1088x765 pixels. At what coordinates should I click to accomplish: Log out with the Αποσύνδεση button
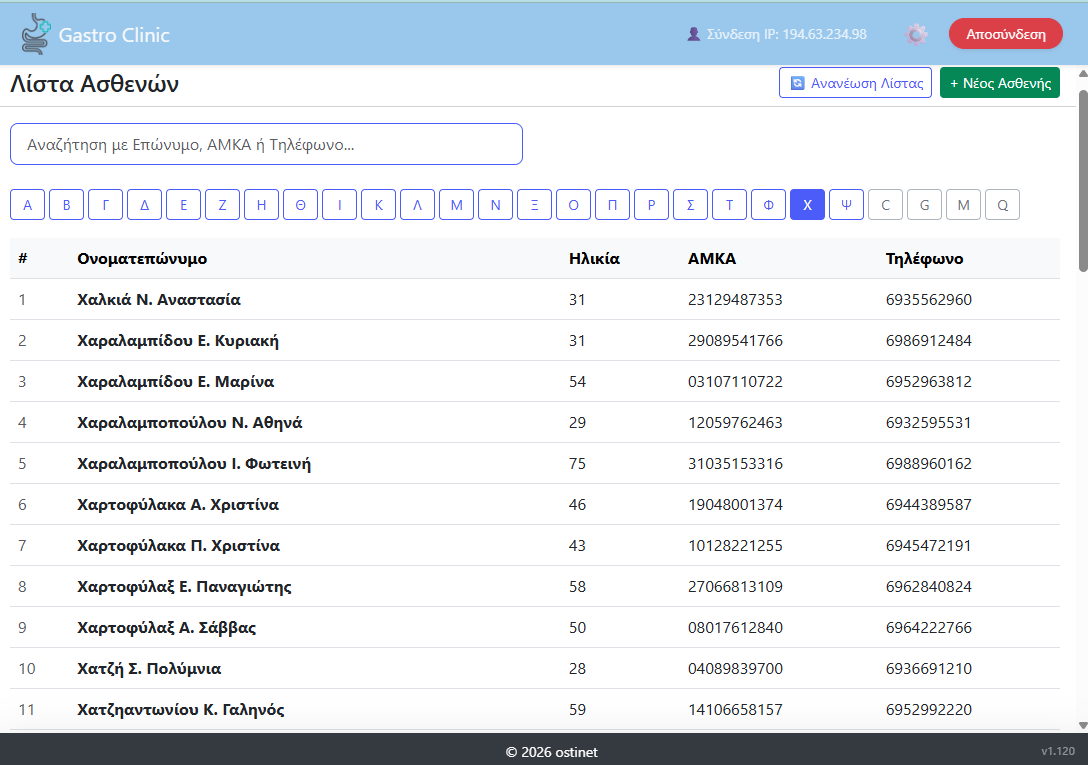(x=1005, y=34)
